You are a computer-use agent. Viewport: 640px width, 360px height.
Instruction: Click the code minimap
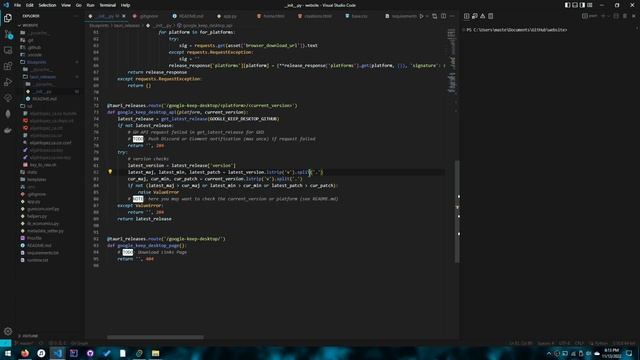tap(451, 61)
